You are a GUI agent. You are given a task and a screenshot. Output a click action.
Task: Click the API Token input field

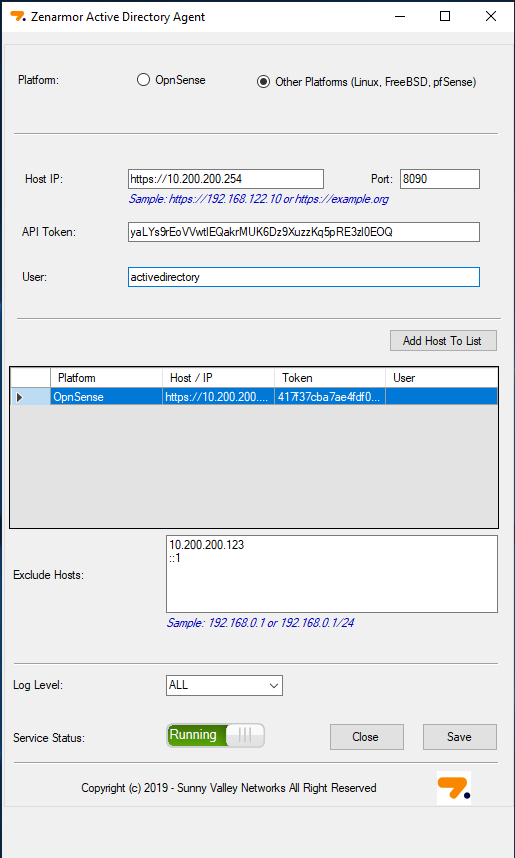click(x=304, y=231)
